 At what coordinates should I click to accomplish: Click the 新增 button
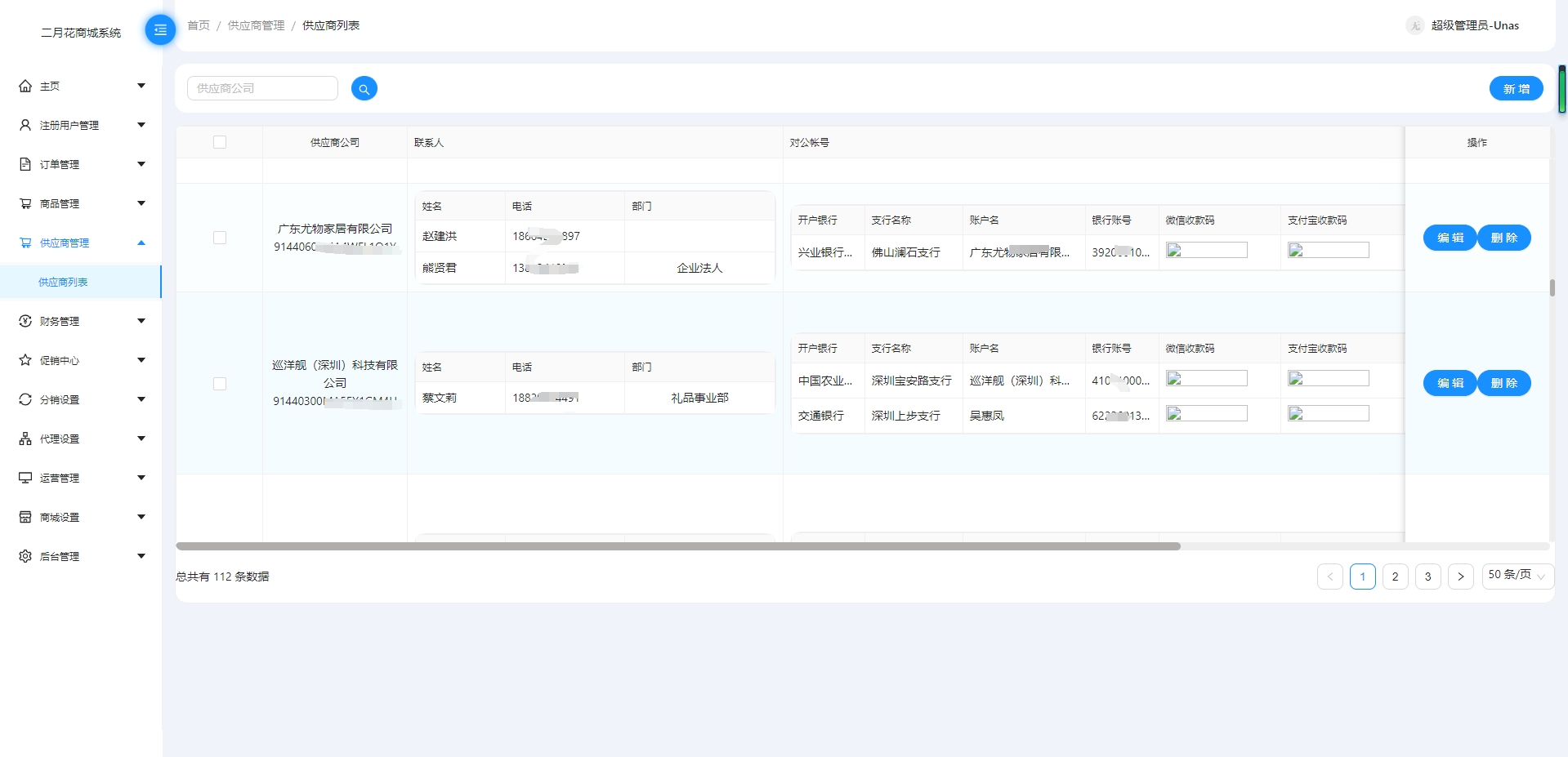tap(1516, 88)
